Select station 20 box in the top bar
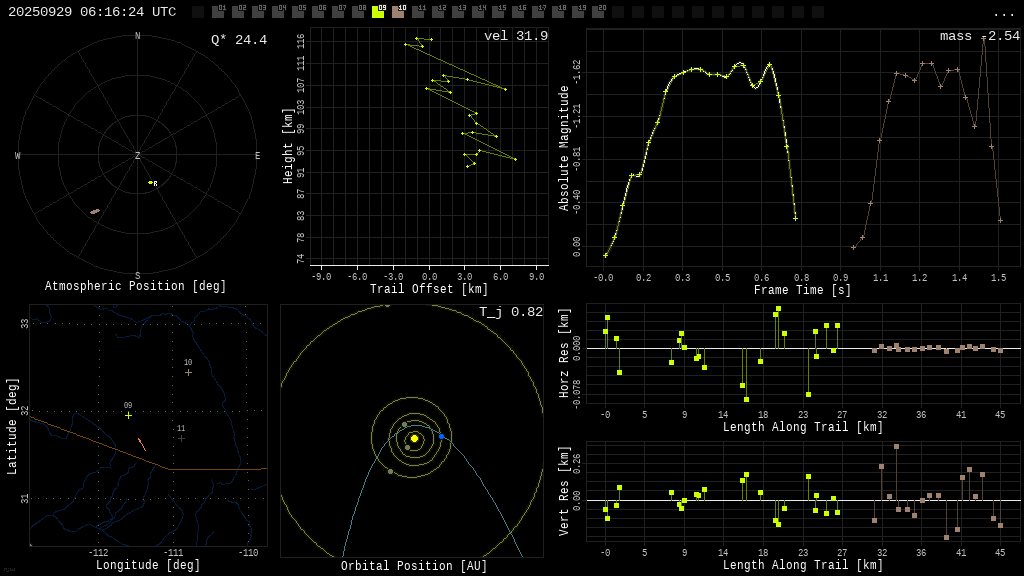The image size is (1024, 576). coord(598,12)
